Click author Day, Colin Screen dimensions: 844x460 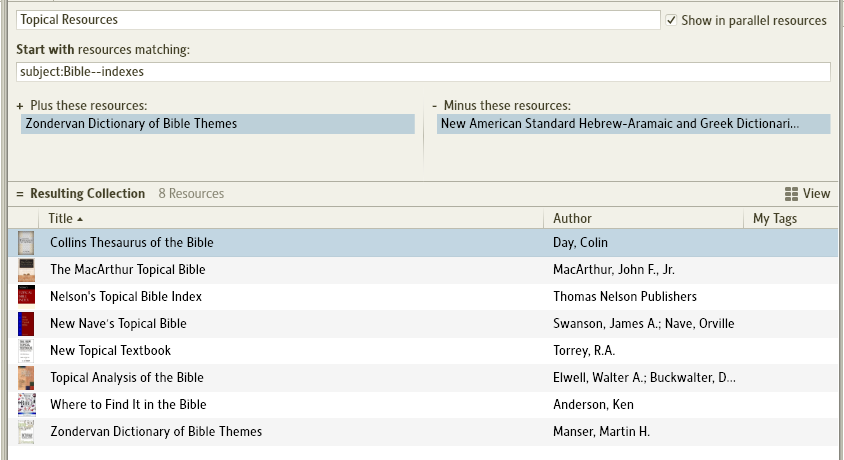[x=580, y=243]
